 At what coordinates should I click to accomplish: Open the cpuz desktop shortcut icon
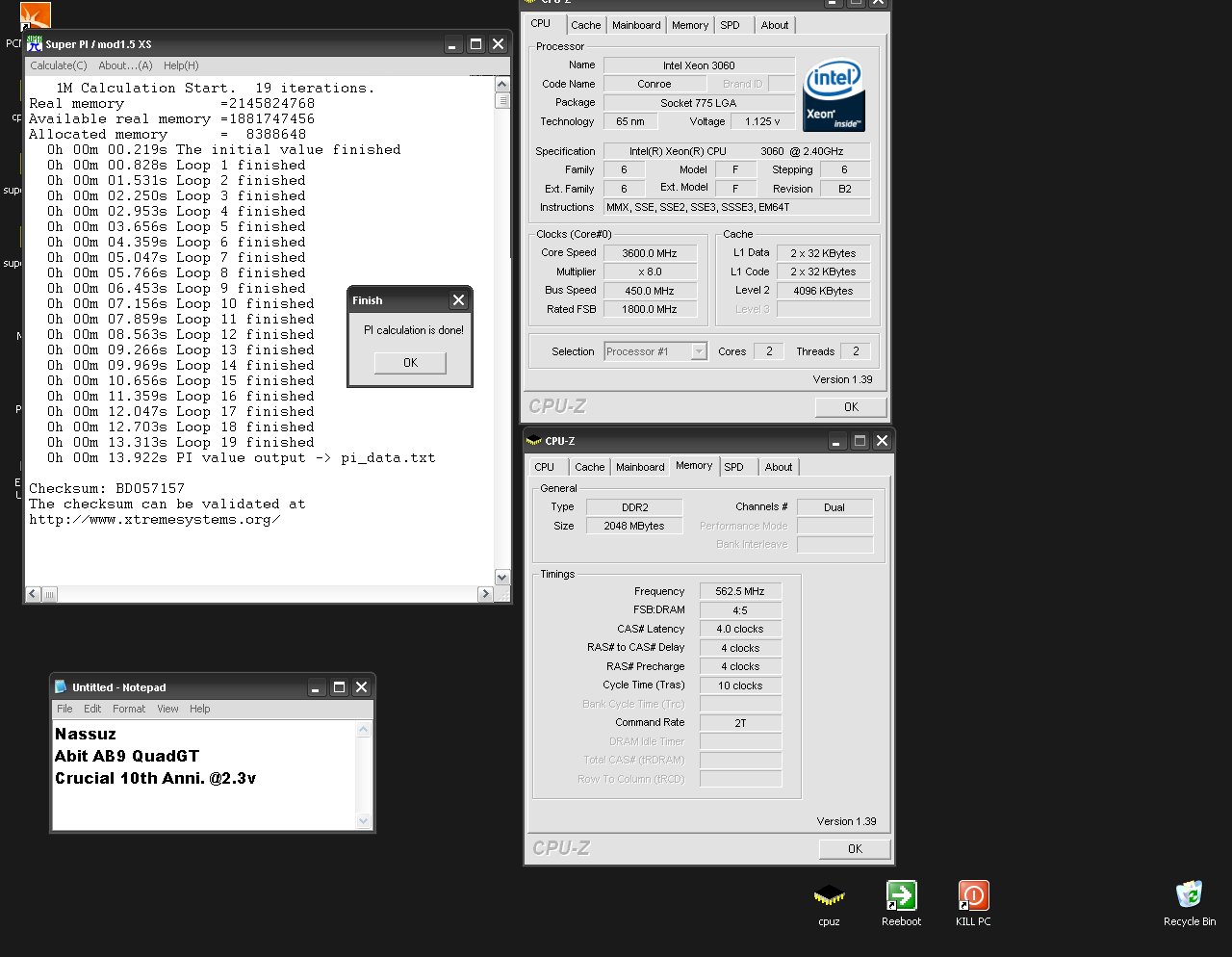pyautogui.click(x=829, y=896)
